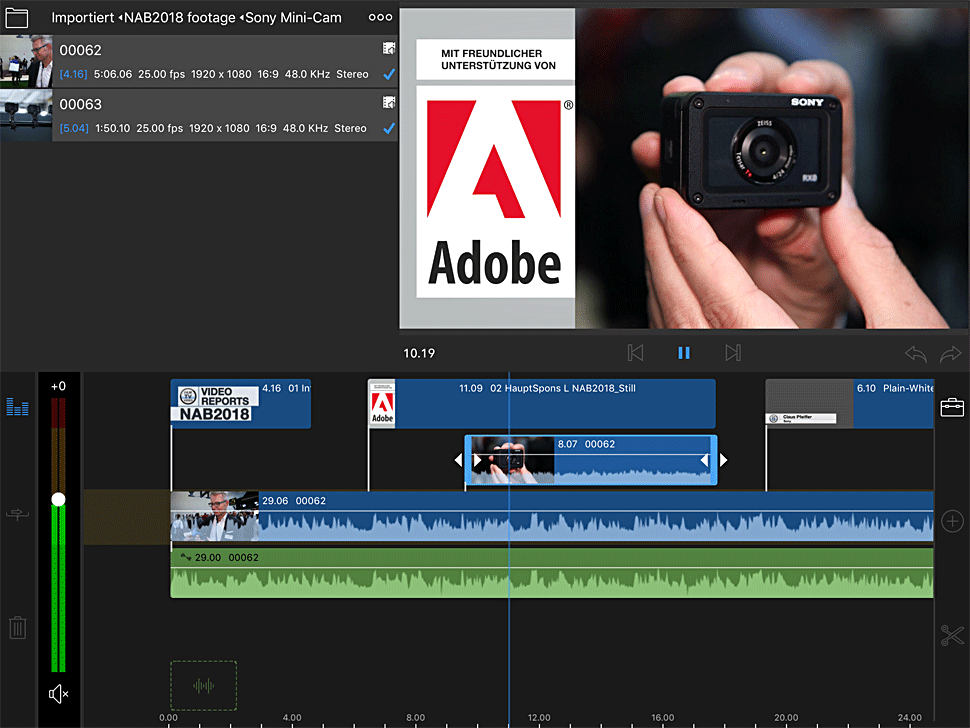Click the track insert mode icon
This screenshot has height=728, width=970.
(17, 514)
